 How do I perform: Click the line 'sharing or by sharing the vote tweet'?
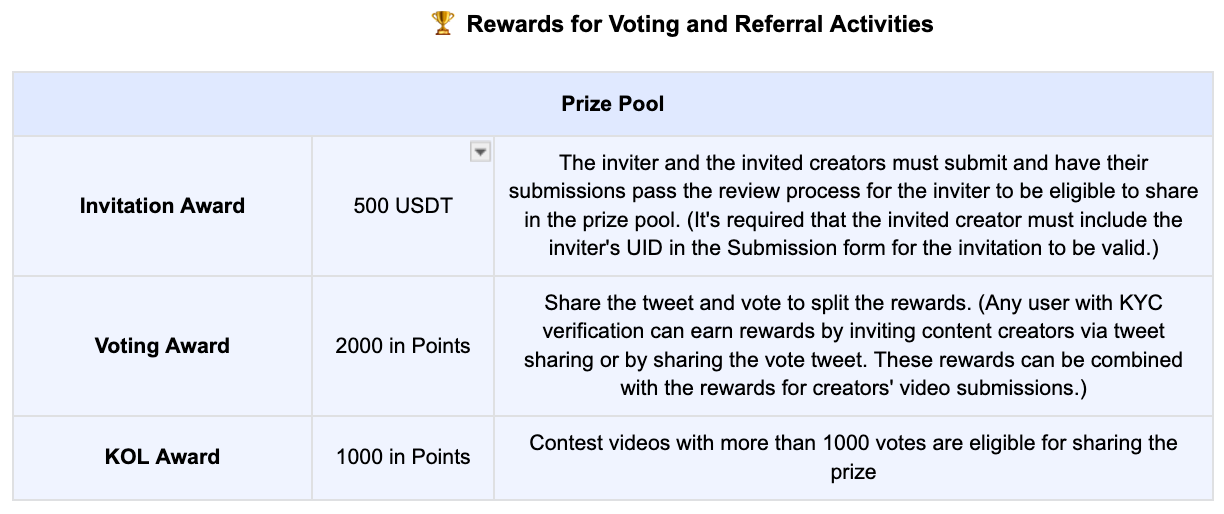[x=853, y=358]
